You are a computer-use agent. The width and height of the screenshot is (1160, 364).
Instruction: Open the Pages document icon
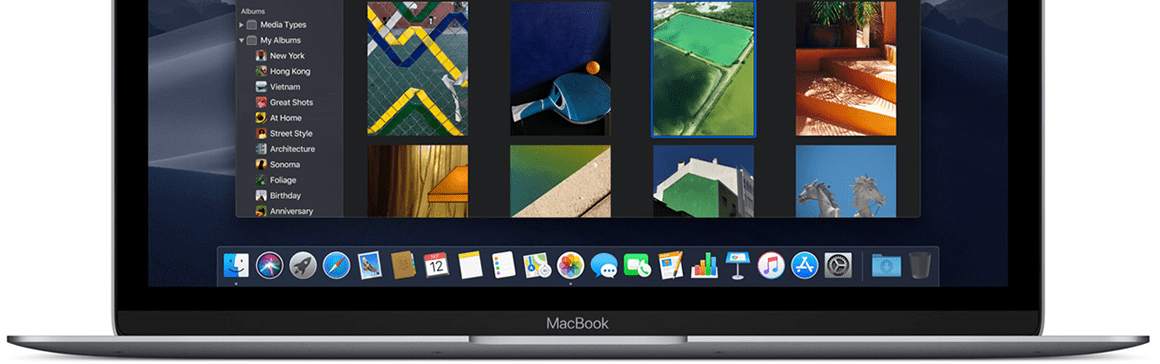click(x=670, y=265)
